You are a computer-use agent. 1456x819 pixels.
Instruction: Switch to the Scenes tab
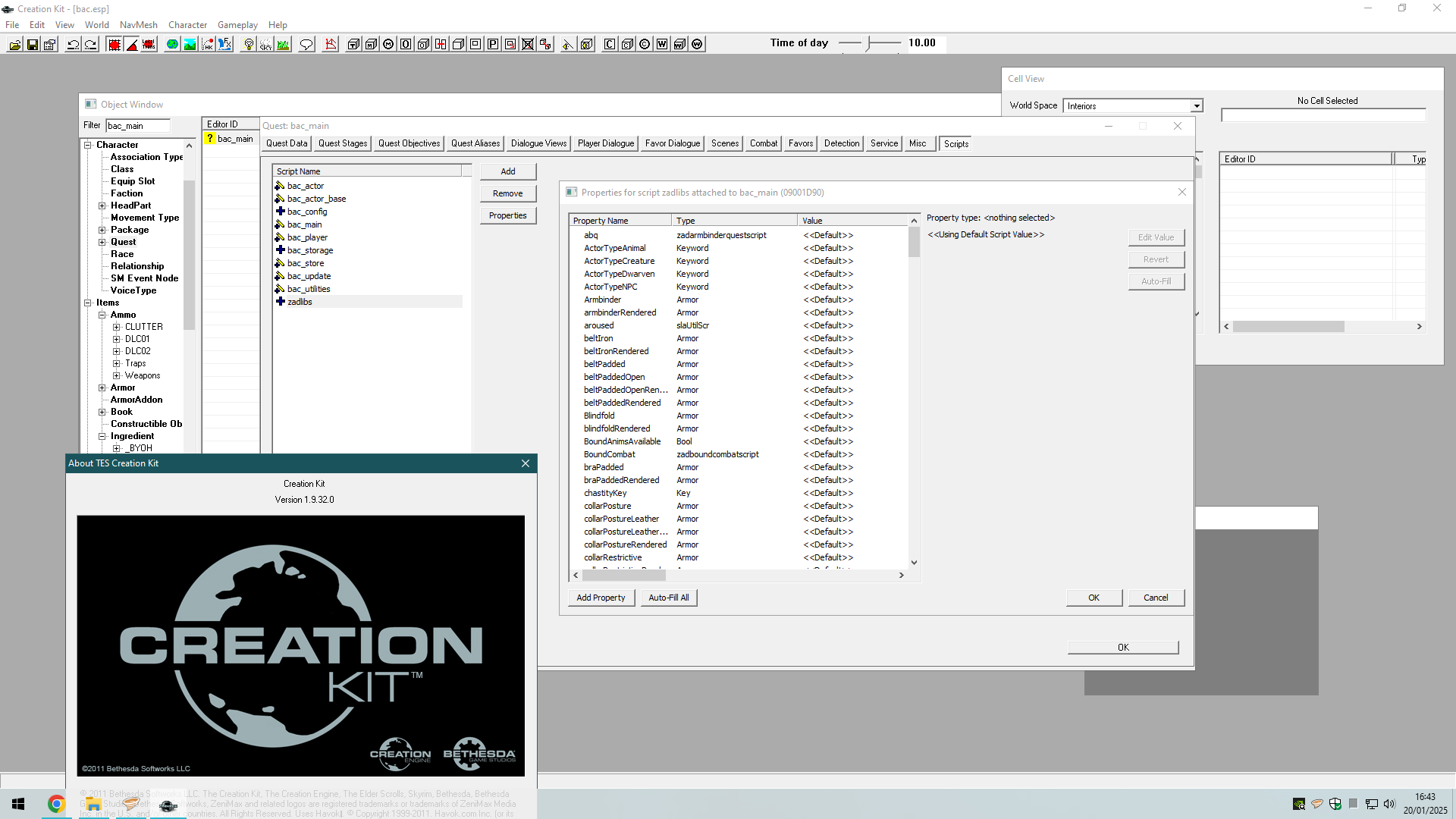coord(725,143)
